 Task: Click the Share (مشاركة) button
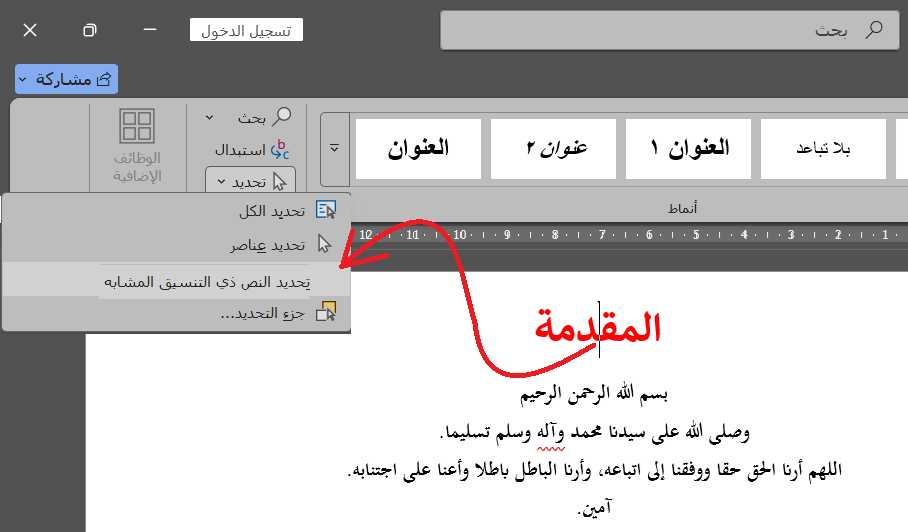coord(67,79)
